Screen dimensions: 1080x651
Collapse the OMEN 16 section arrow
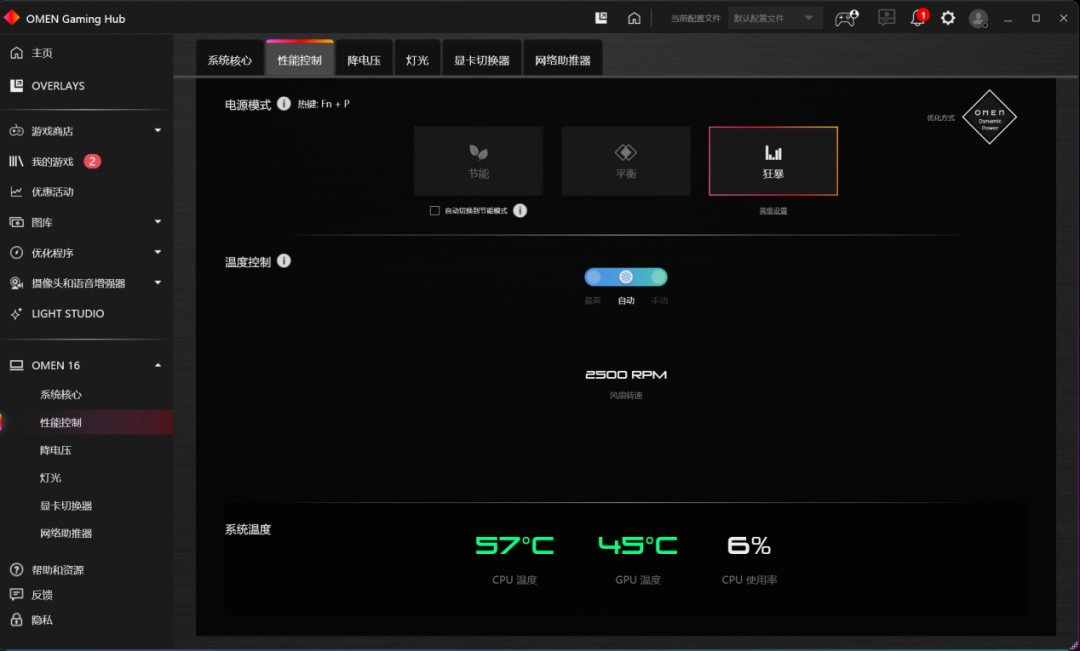pyautogui.click(x=158, y=365)
